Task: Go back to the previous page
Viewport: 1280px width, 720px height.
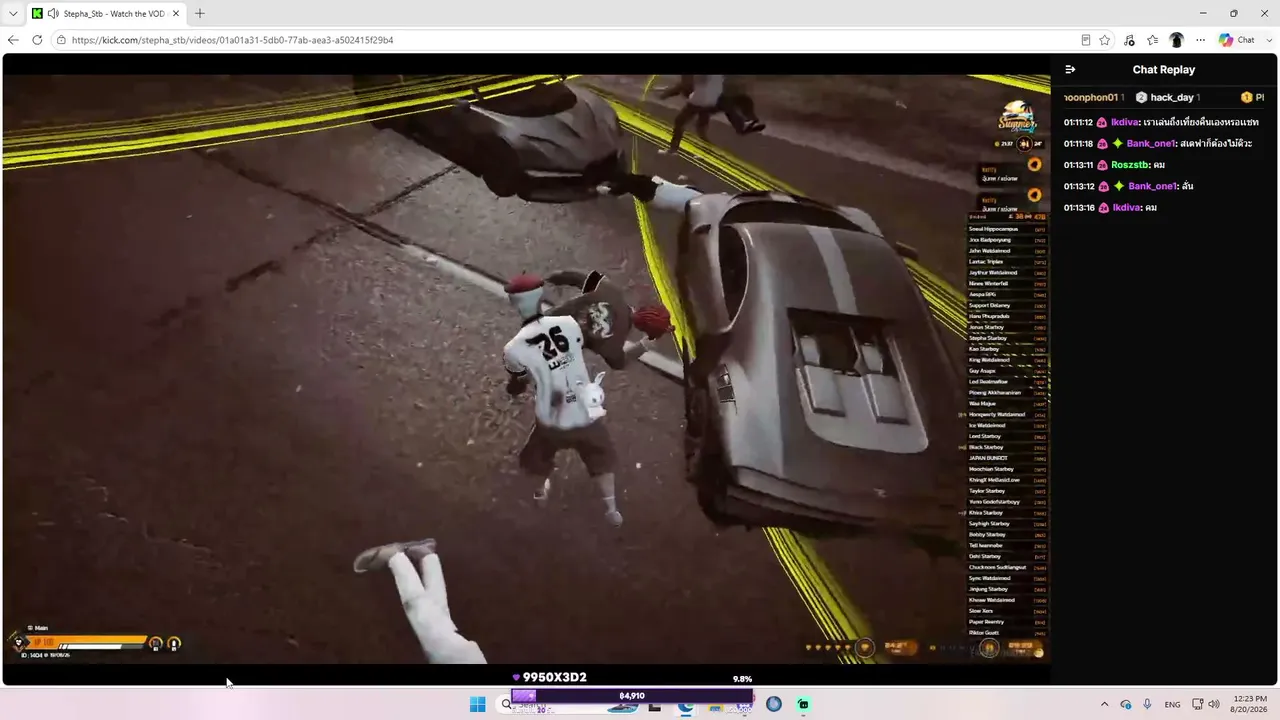Action: tap(13, 40)
